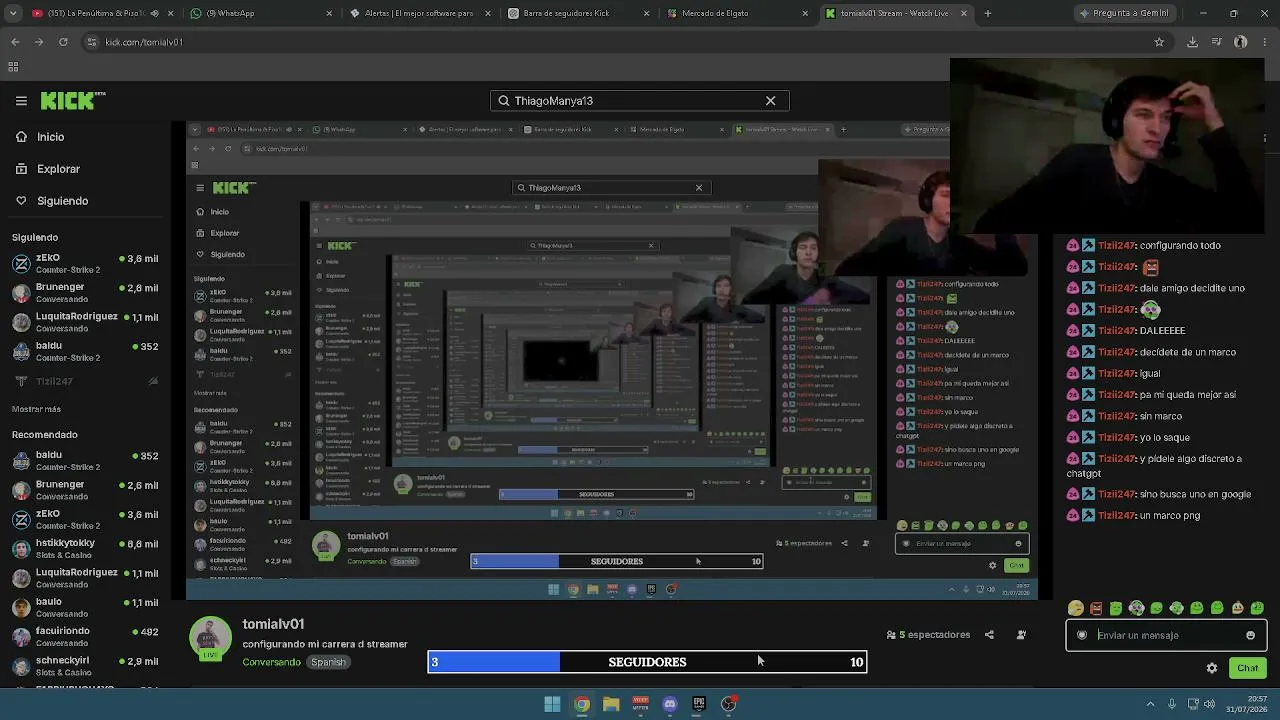Clear the ThiagoManya13 search with the X
Viewport: 1280px width, 720px height.
[770, 101]
